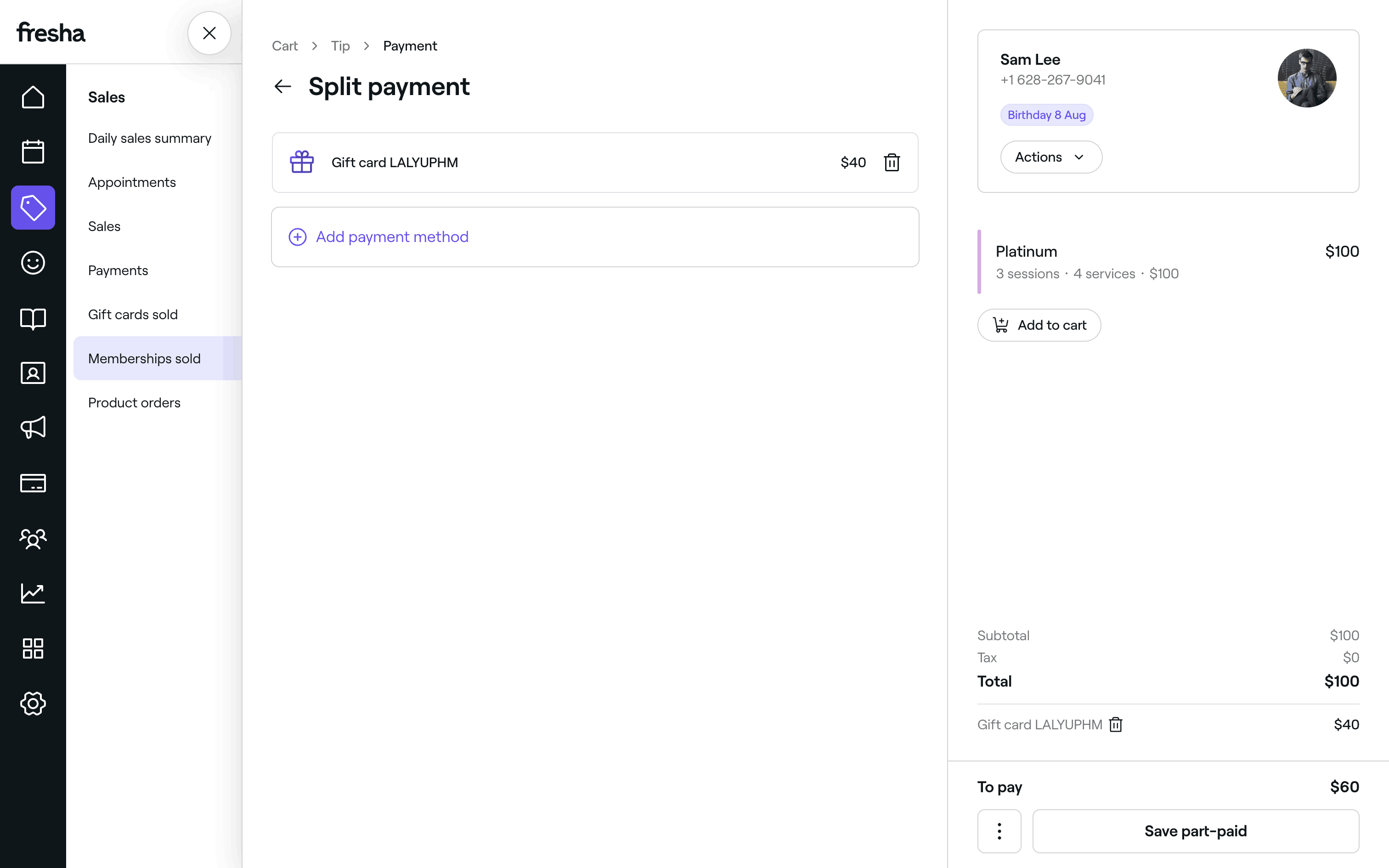Open the Team members icon
This screenshot has width=1389, height=868.
(33, 538)
